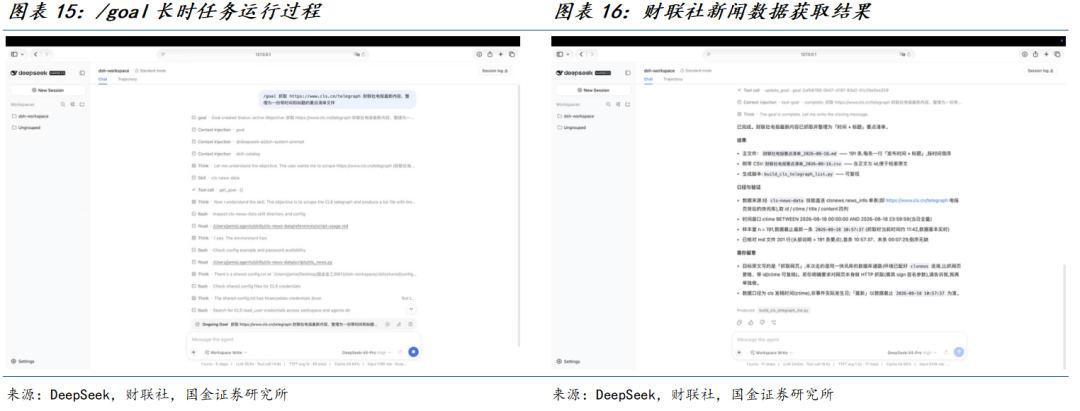Thumbs down the response in 图表 16 window

[x=762, y=322]
